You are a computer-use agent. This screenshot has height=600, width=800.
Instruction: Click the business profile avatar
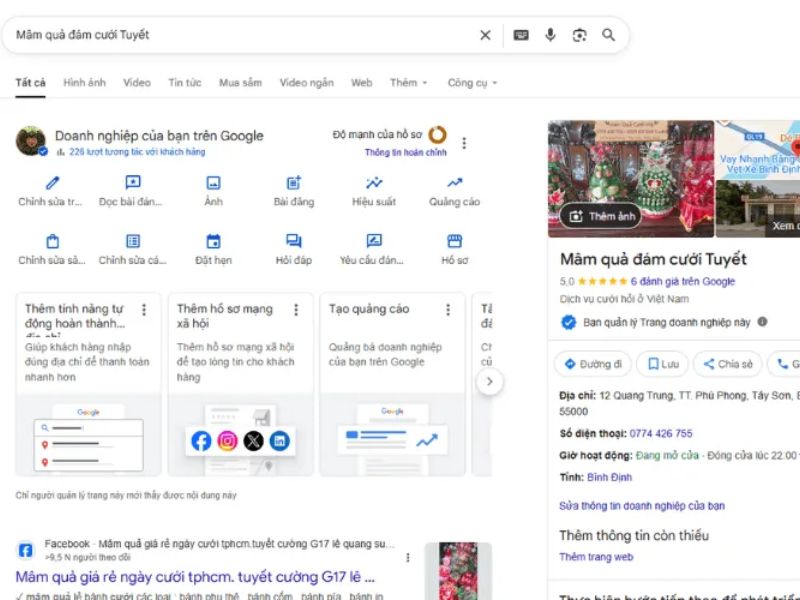[31, 141]
